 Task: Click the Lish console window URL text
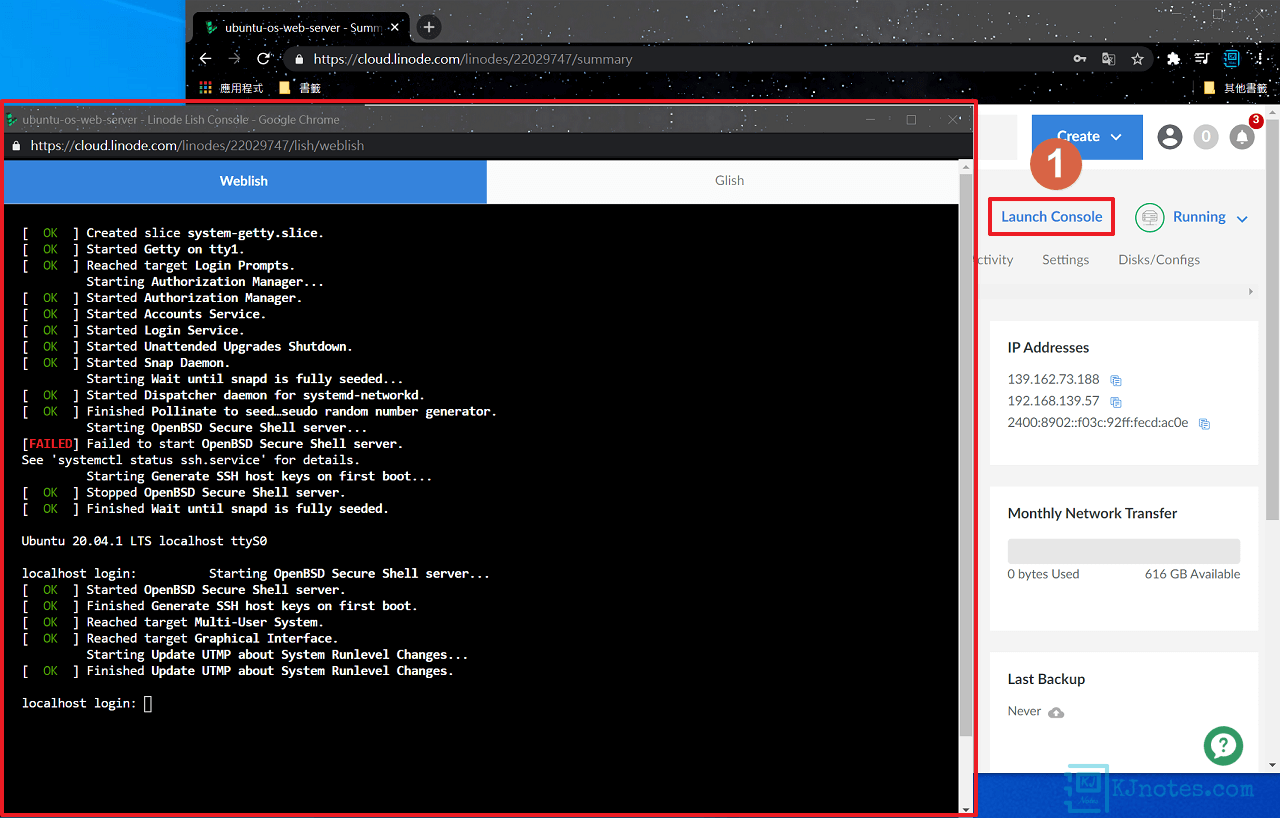197,146
